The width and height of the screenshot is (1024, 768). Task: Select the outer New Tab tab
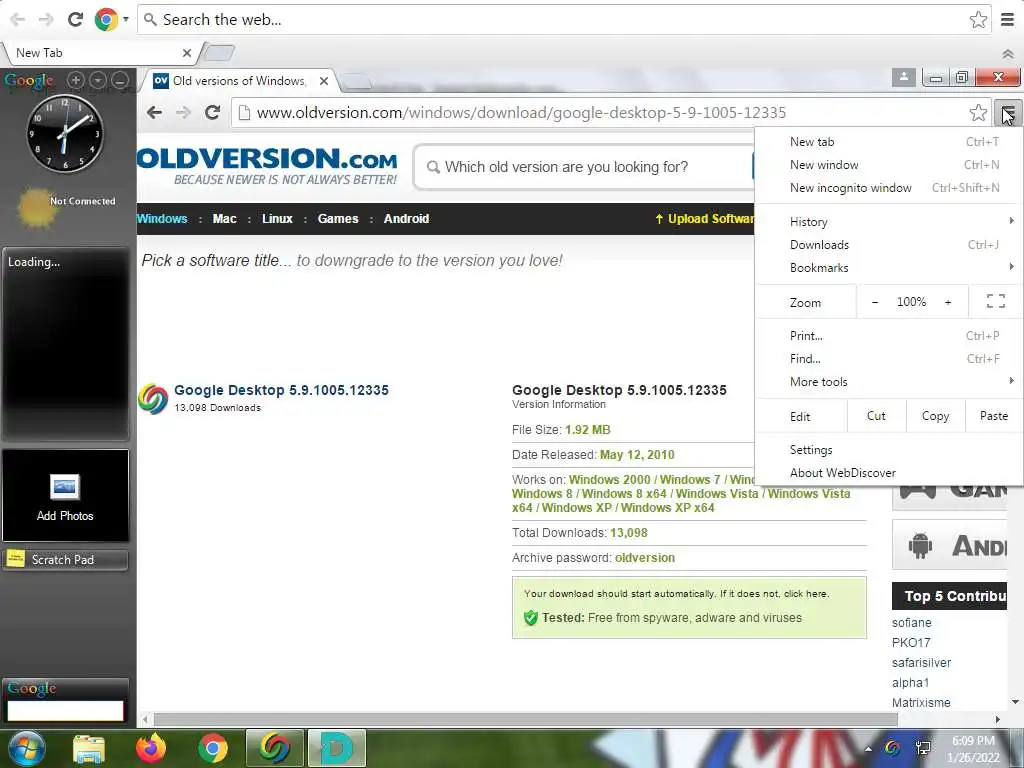(98, 53)
